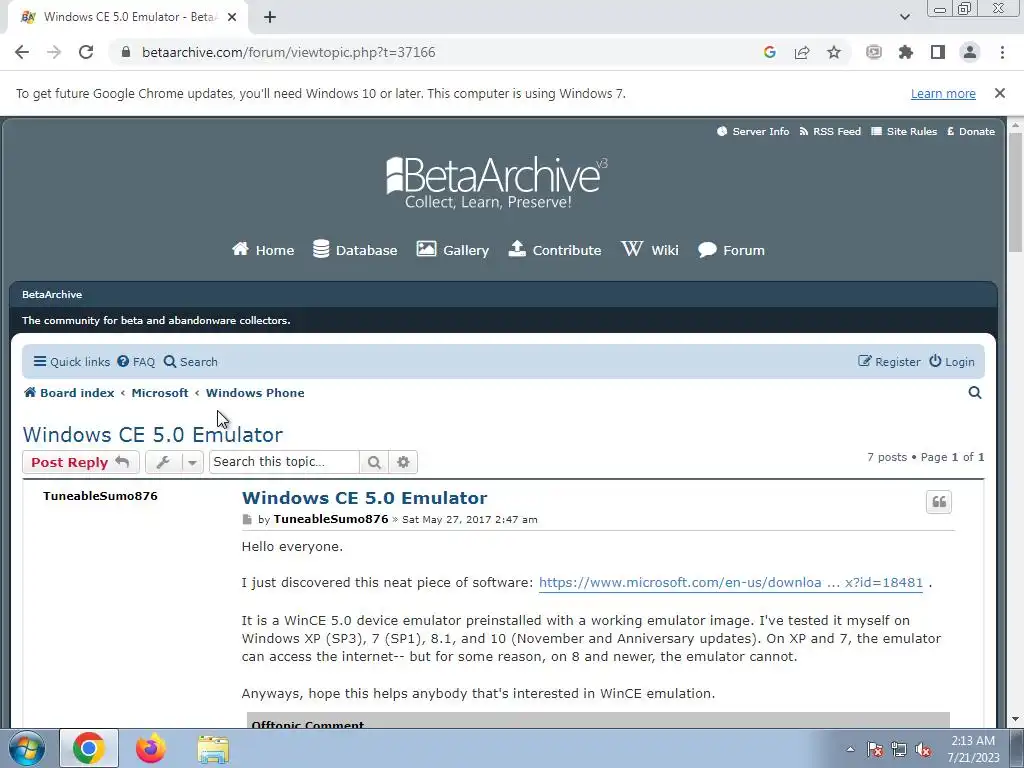Open the Chrome three-dot menu
1024x768 pixels.
[1002, 52]
